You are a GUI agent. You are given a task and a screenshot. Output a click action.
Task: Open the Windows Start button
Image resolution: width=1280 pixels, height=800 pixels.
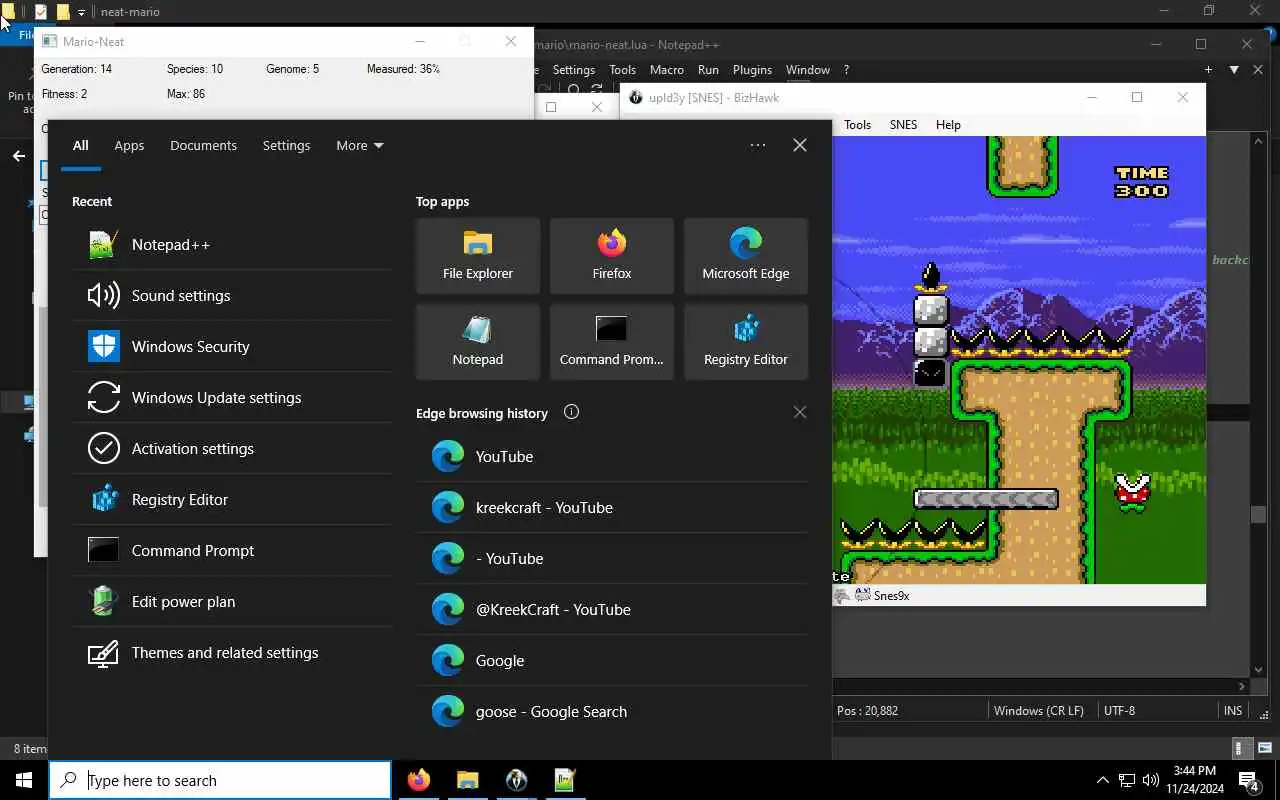point(24,780)
